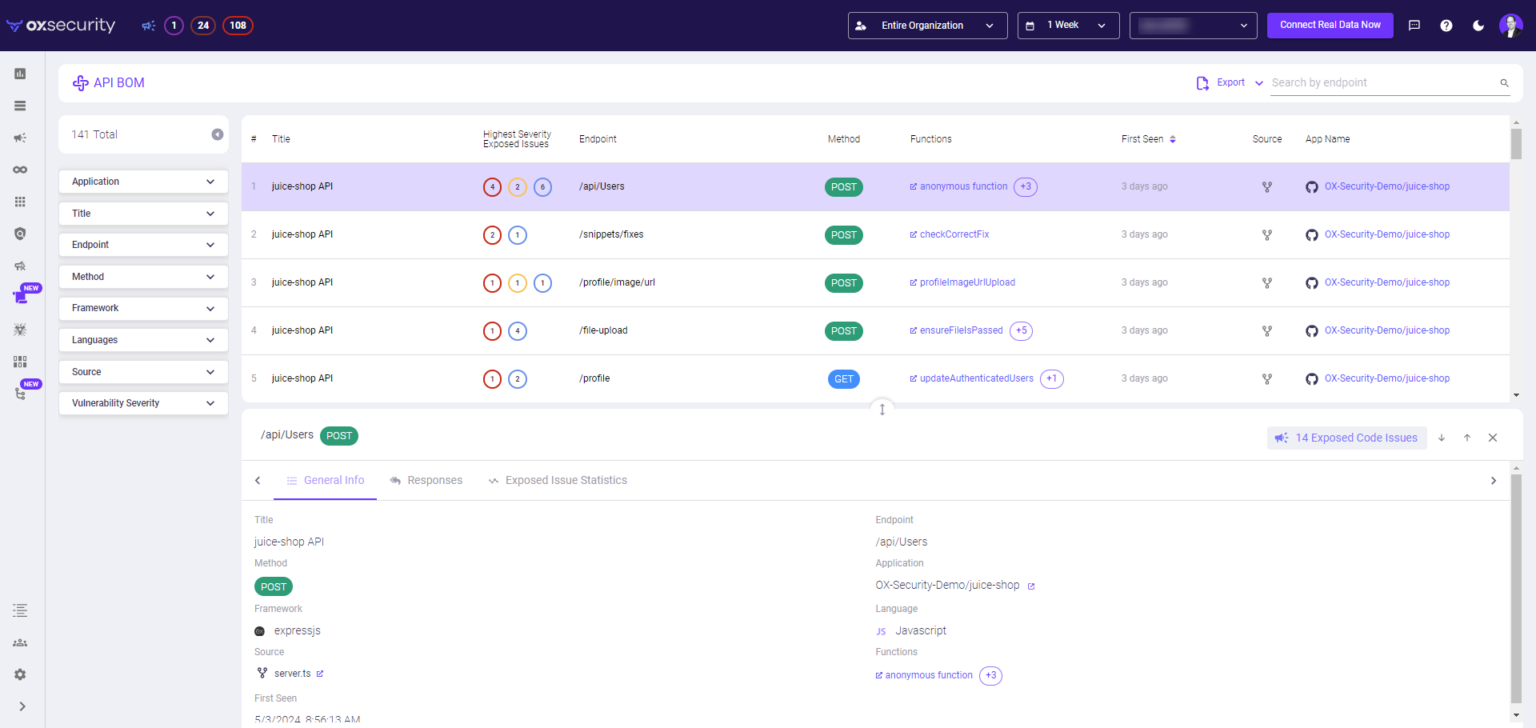This screenshot has height=728, width=1536.
Task: Click the magnifier icon in the endpoint search box
Action: (1504, 83)
